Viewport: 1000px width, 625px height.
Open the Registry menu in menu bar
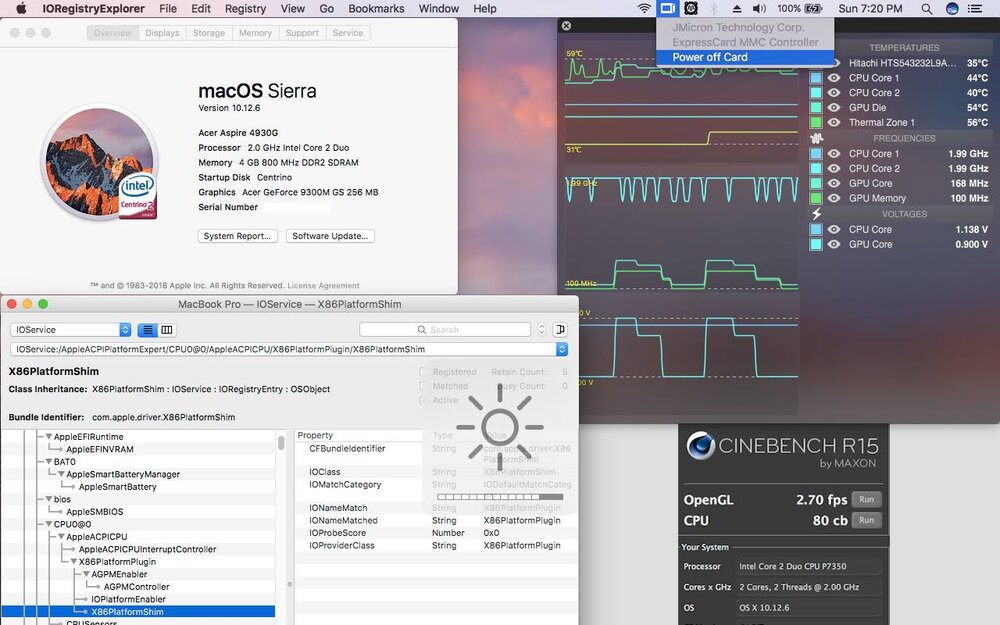245,9
